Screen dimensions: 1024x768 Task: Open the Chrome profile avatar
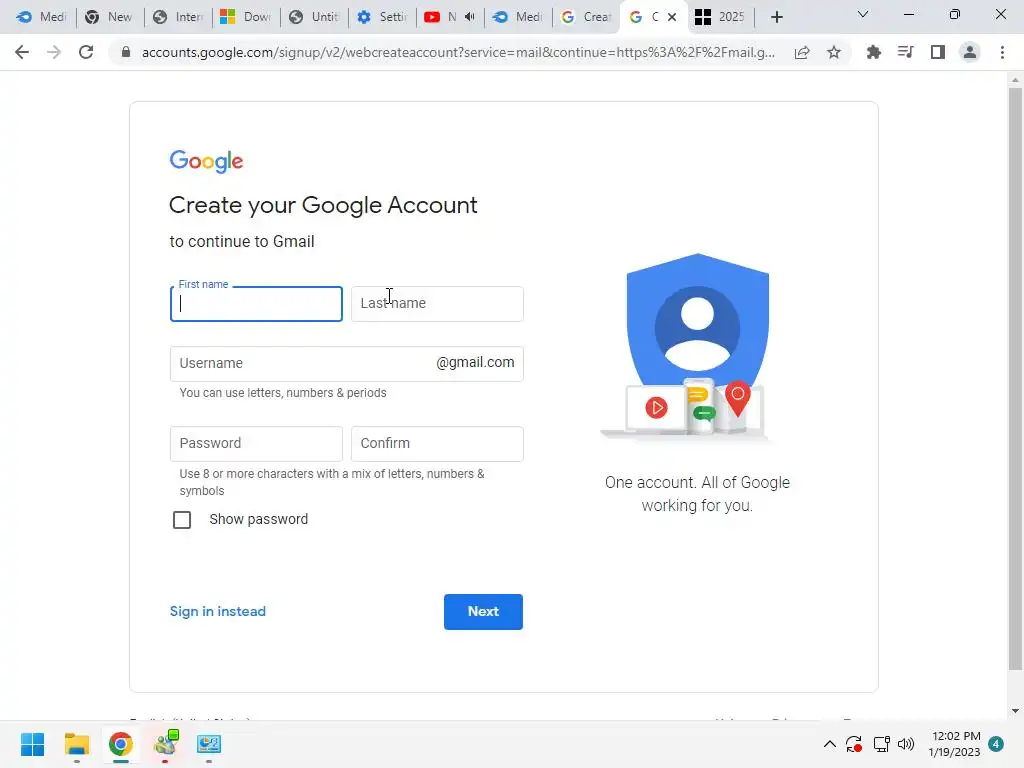click(970, 52)
